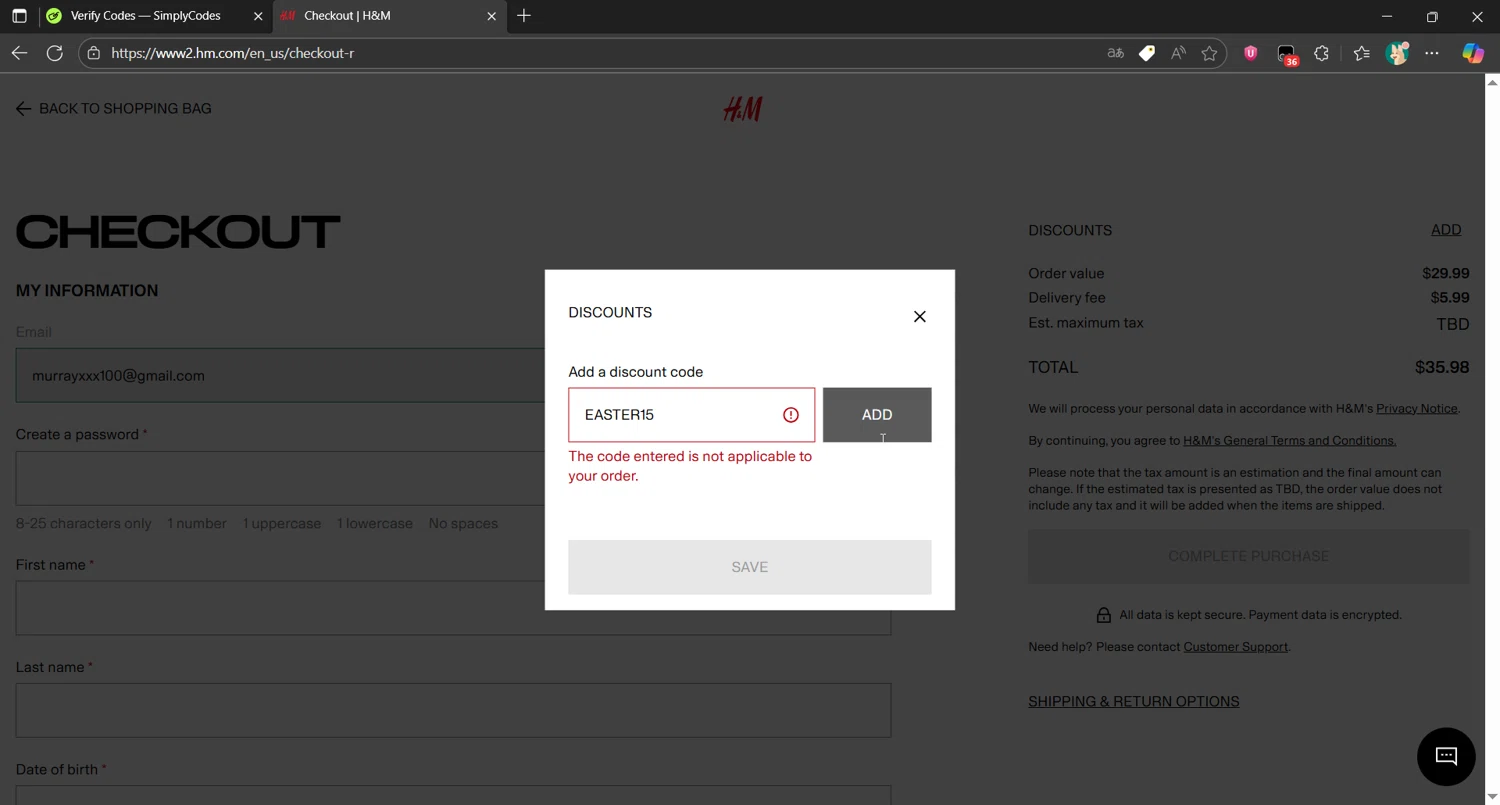Focus the First name field
Viewport: 1500px width, 805px height.
coord(453,608)
